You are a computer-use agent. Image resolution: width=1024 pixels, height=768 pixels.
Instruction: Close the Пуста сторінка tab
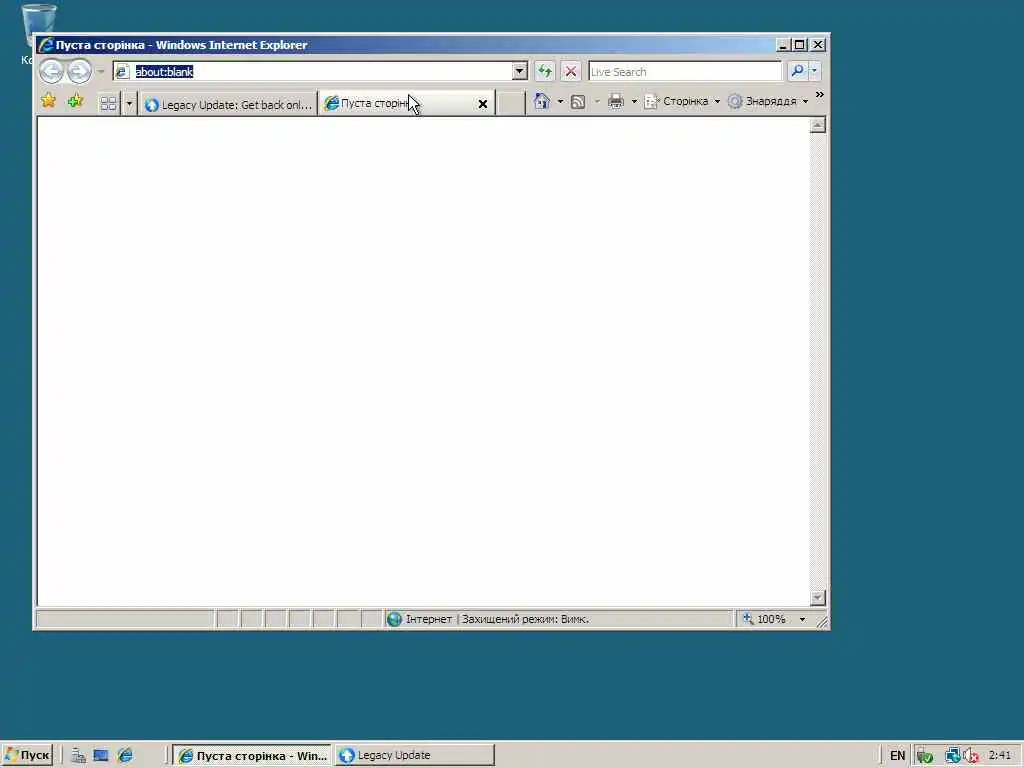click(483, 104)
